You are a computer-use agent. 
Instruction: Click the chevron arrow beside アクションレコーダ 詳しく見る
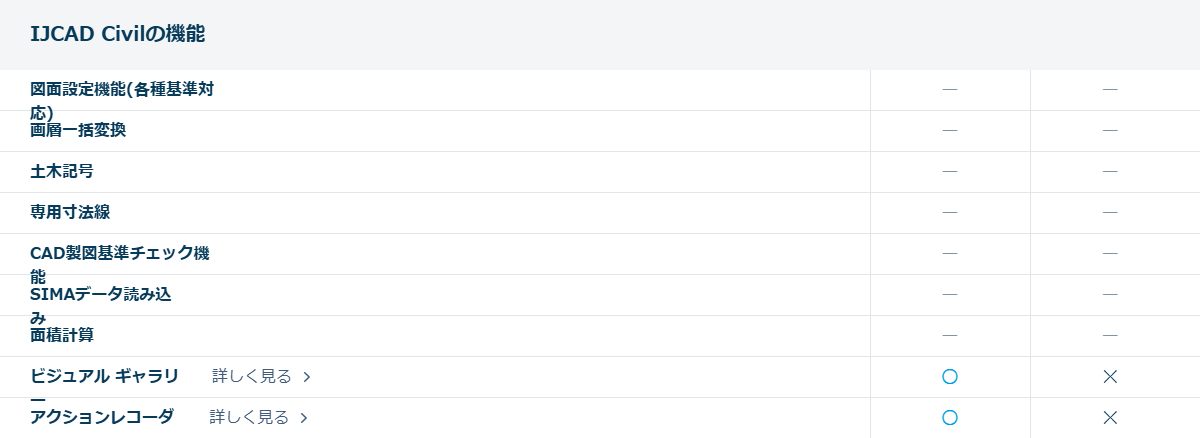tap(304, 418)
